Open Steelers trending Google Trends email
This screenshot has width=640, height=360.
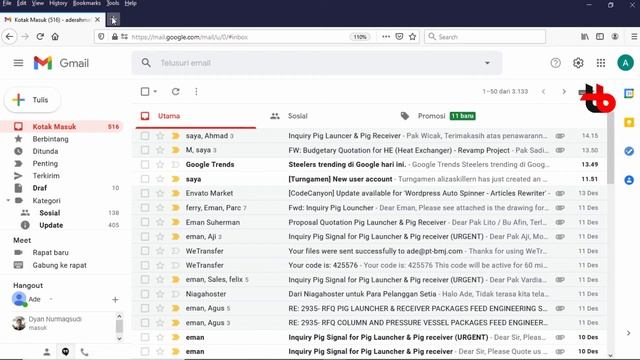point(369,164)
